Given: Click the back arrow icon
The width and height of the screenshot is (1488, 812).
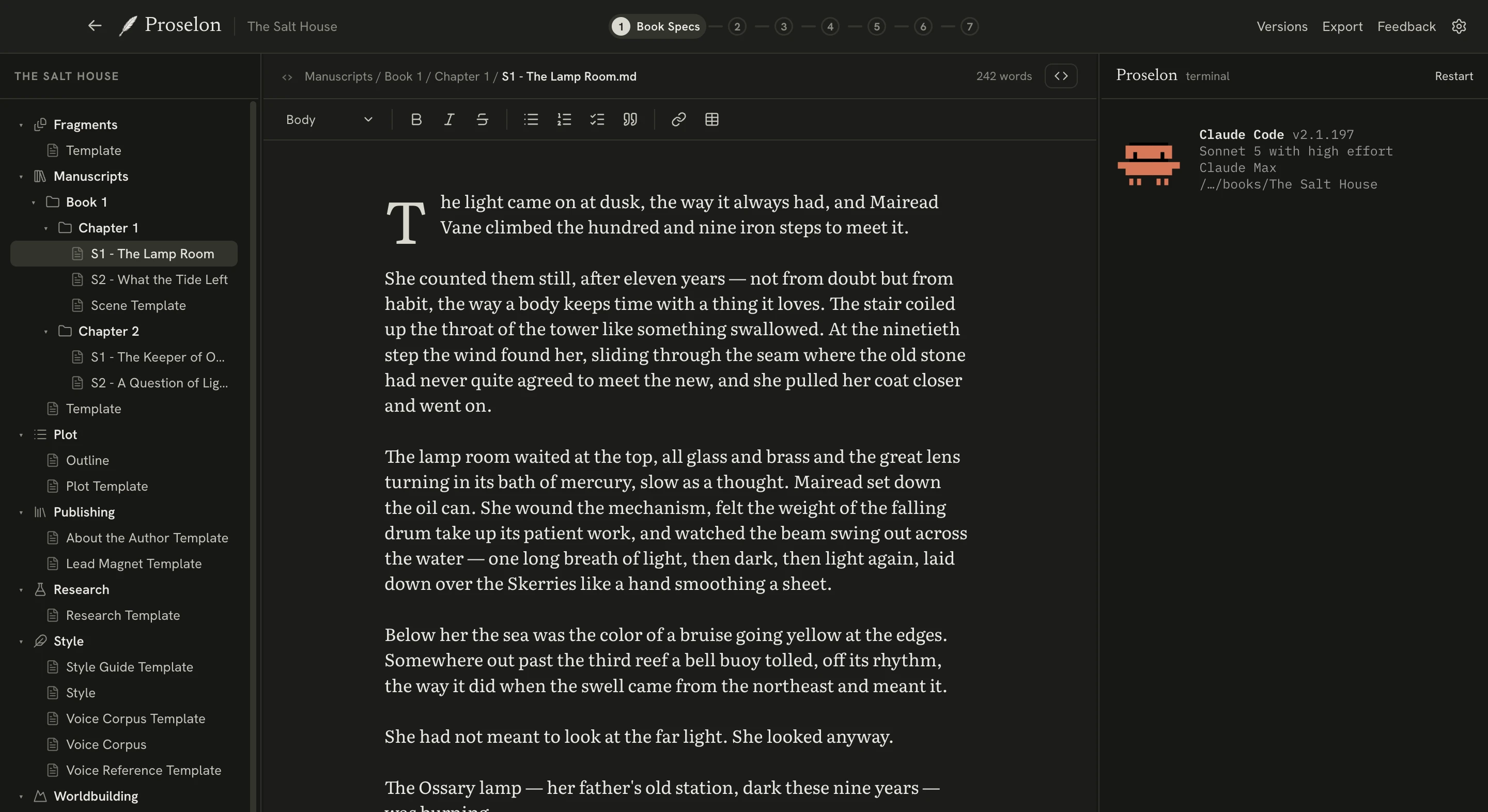Looking at the screenshot, I should 95,26.
